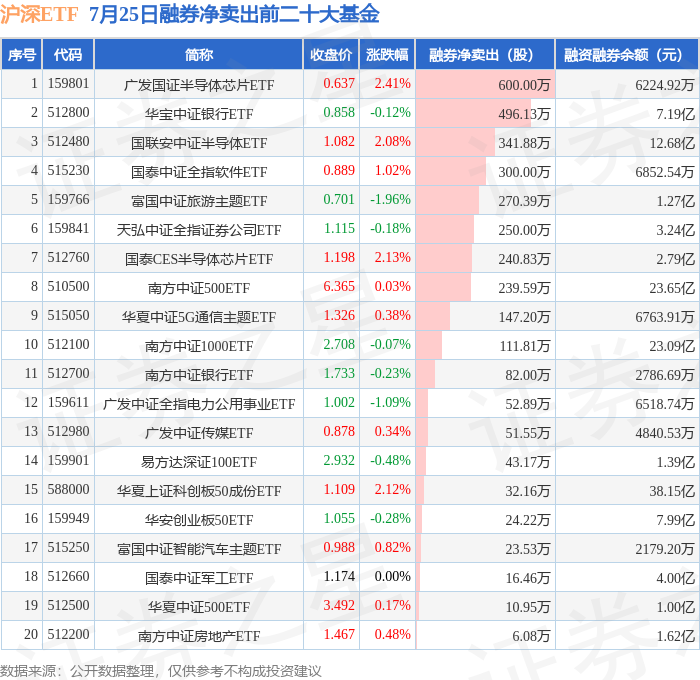This screenshot has width=700, height=680.
Task: Click balance 7.19亿
Action: coord(675,113)
